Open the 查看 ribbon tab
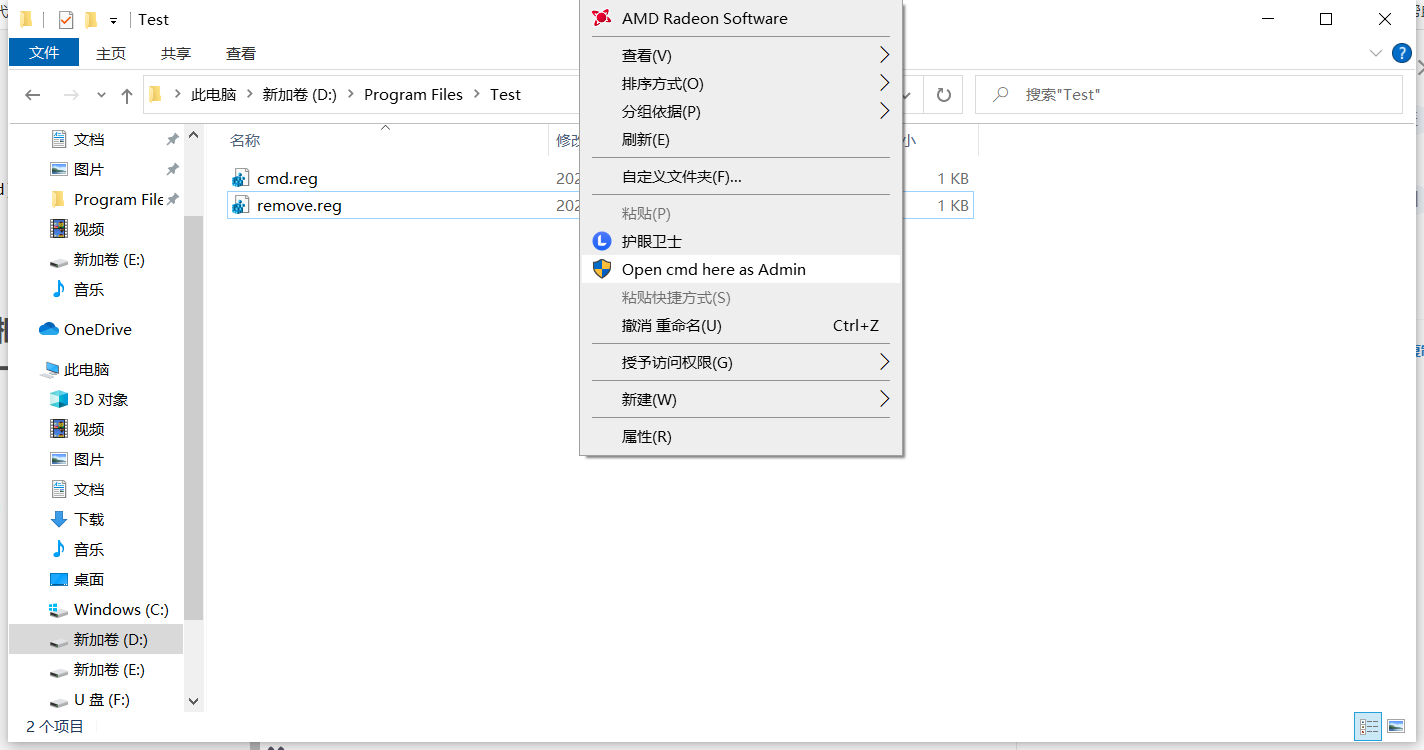Viewport: 1424px width, 750px height. 241,53
